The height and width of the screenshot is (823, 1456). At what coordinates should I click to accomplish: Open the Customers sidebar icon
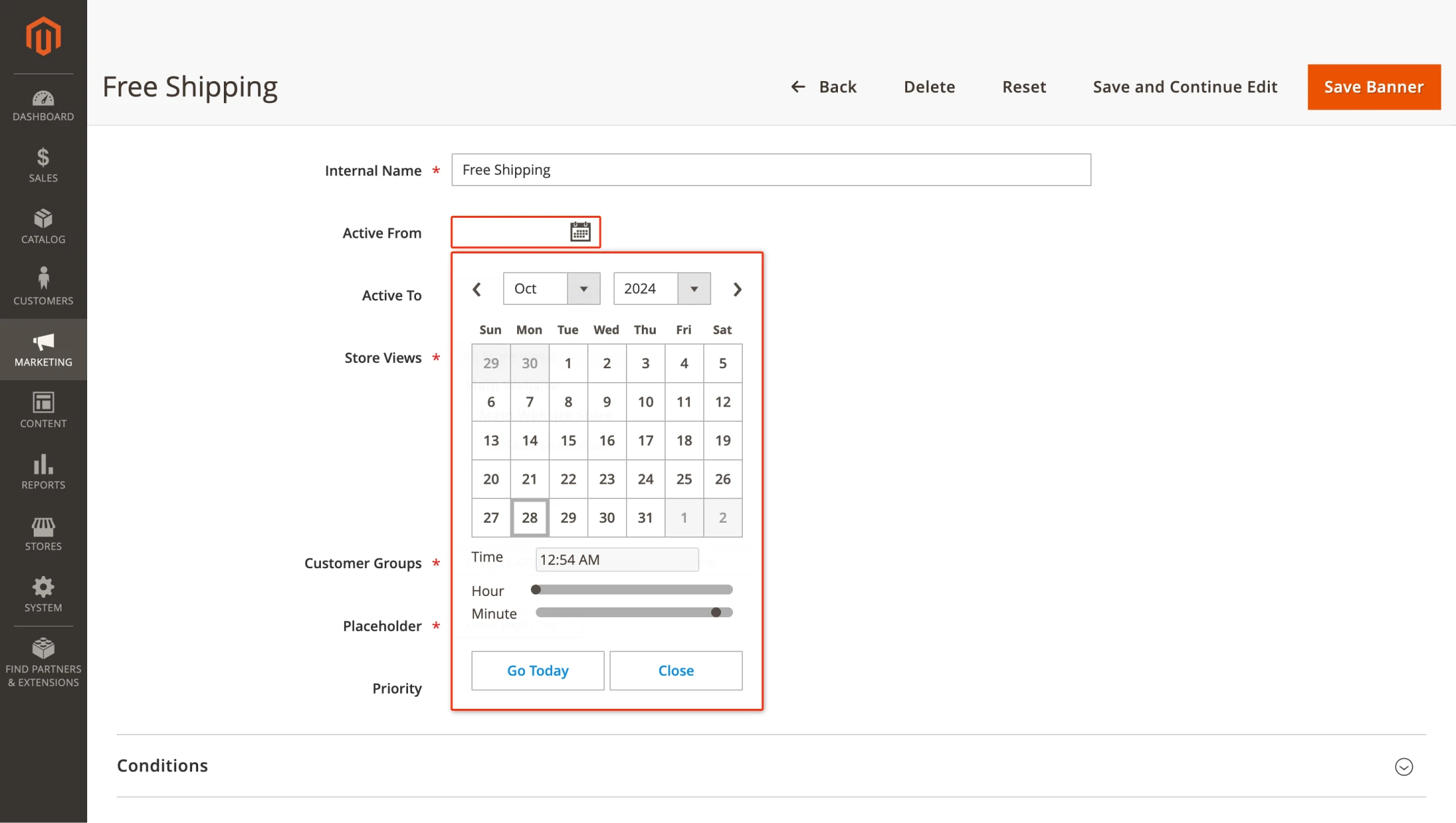click(43, 287)
